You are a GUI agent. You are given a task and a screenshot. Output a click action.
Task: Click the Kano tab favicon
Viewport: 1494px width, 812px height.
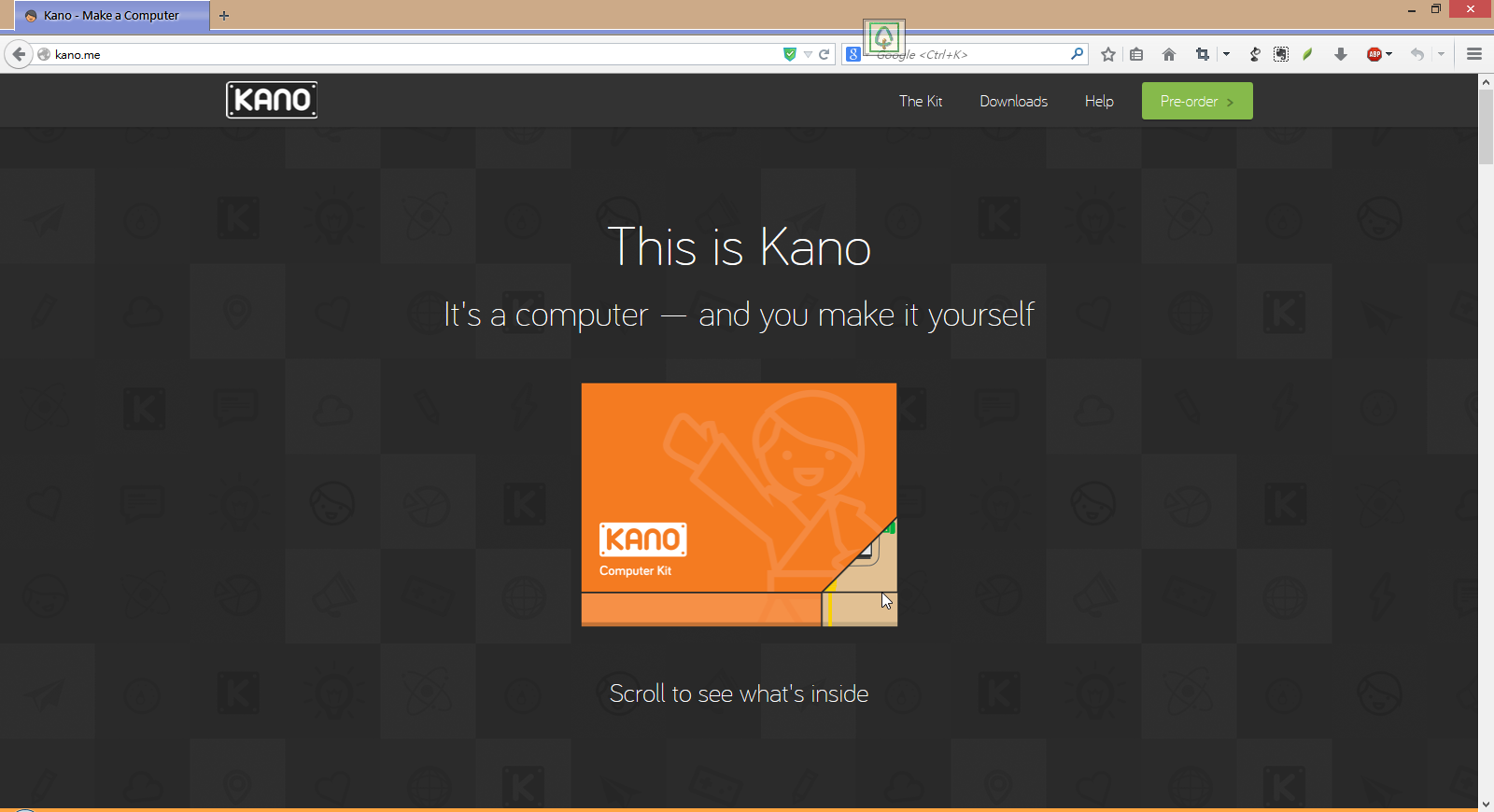pyautogui.click(x=31, y=16)
